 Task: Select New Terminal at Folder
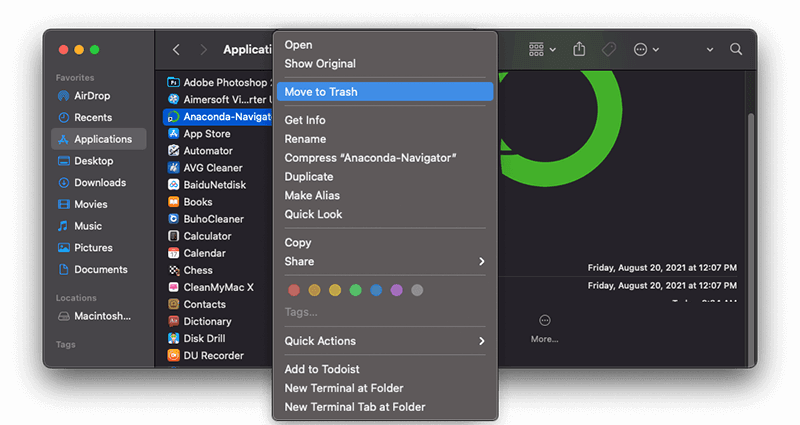(385, 388)
